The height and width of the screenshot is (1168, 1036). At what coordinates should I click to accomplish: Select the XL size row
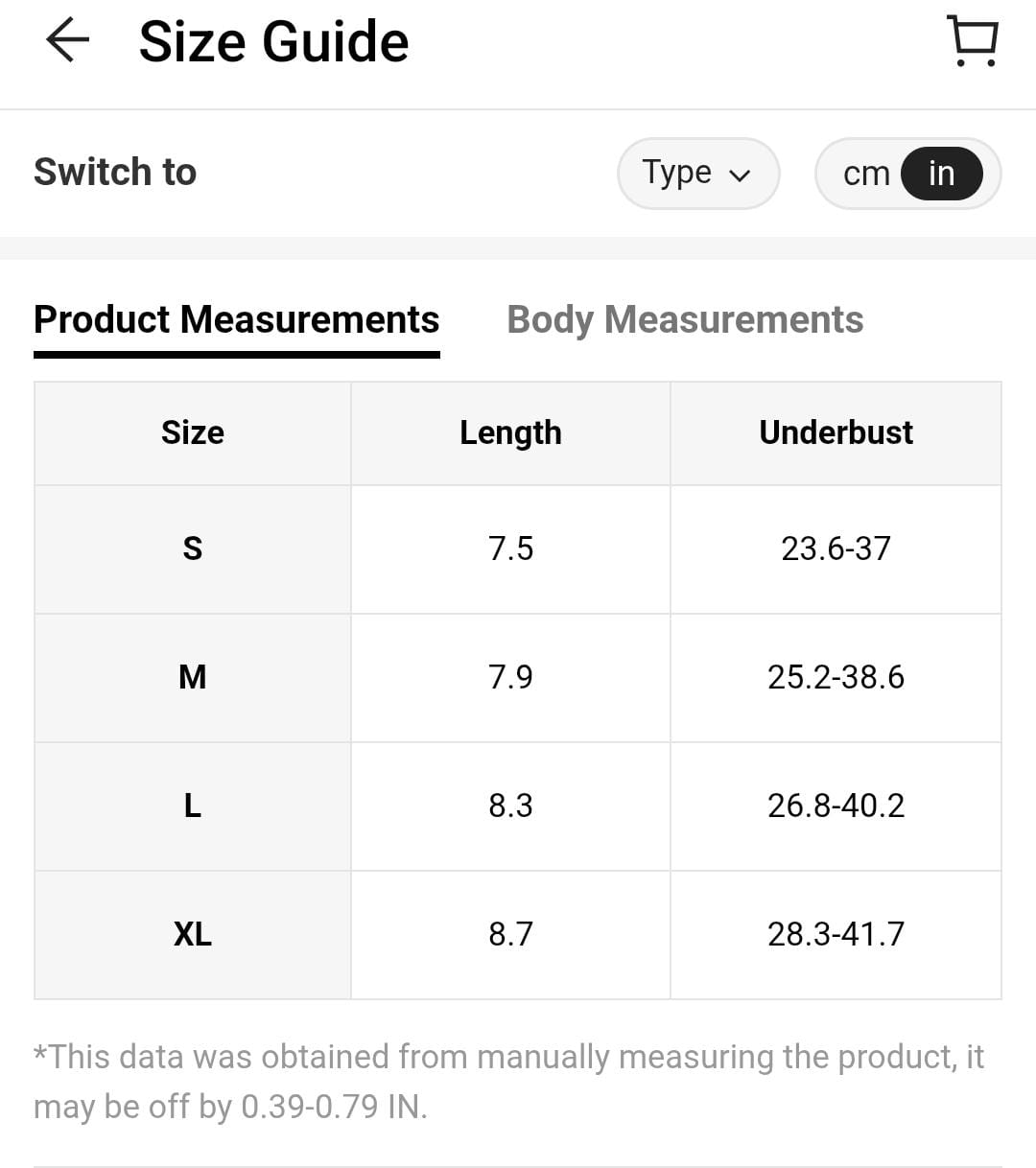point(193,934)
